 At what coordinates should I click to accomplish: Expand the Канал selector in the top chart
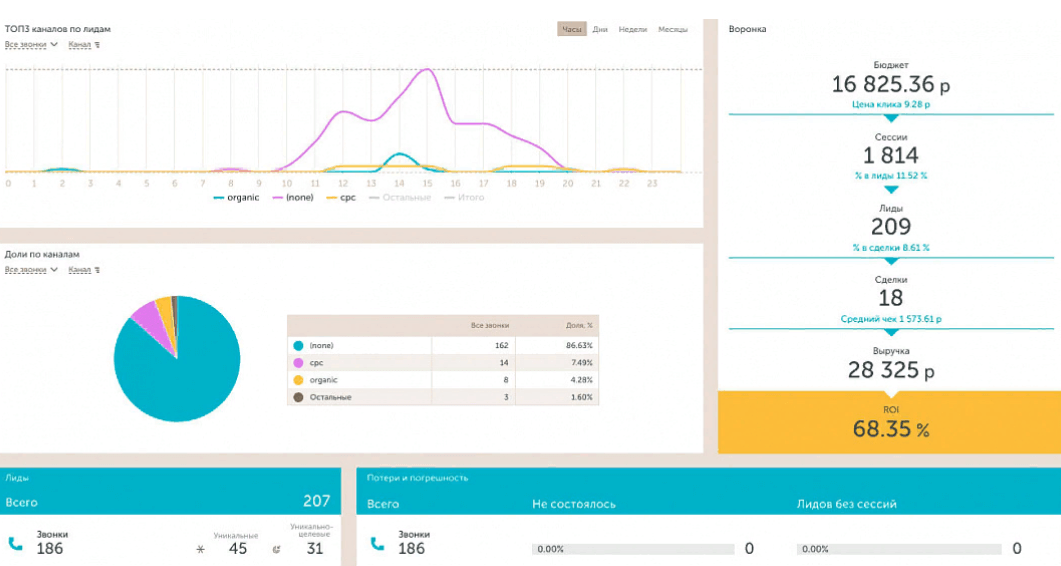[x=79, y=45]
